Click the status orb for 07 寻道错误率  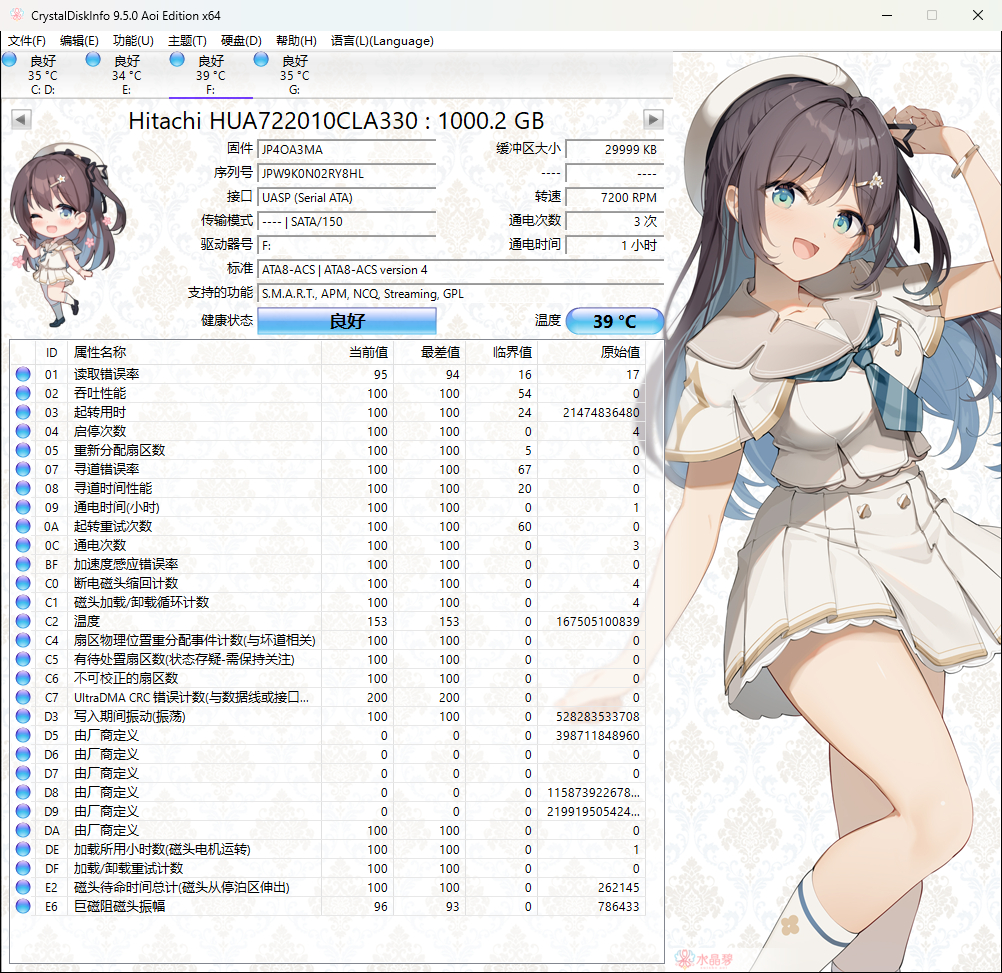(23, 470)
